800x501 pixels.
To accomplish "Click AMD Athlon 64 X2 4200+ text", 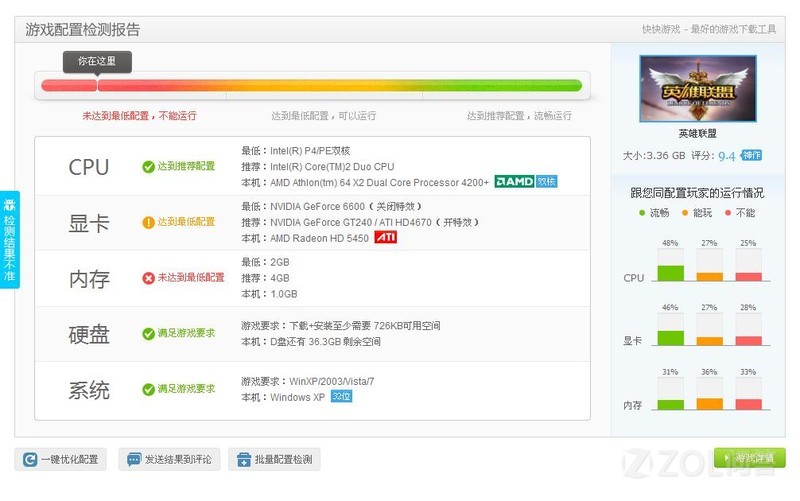I will point(379,183).
